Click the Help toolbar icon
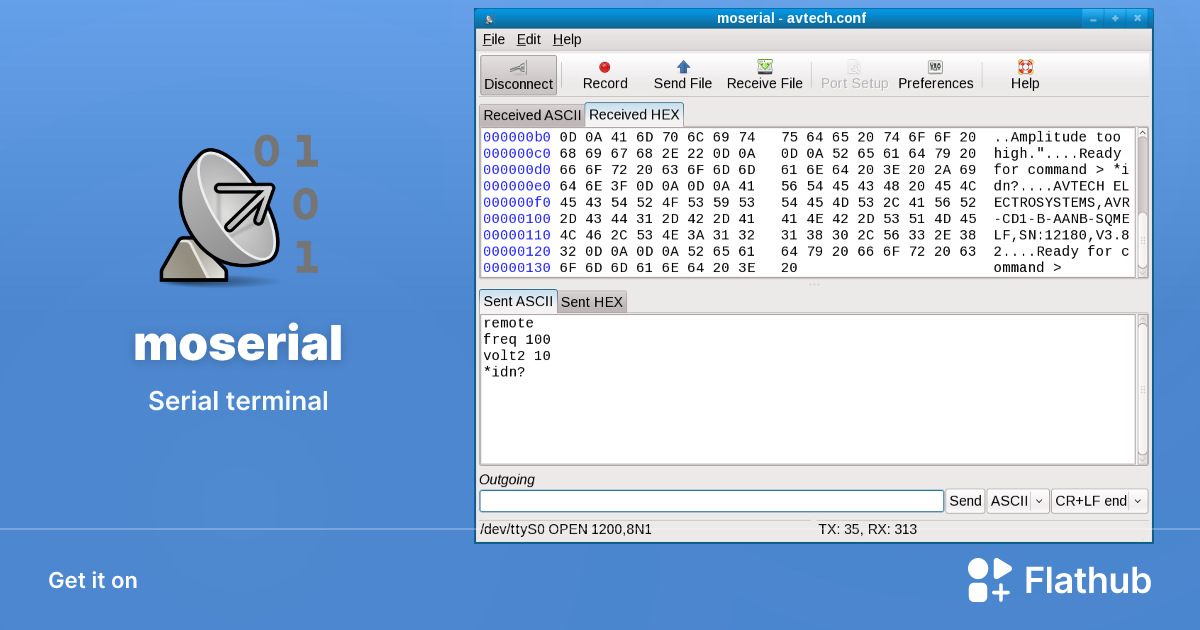Viewport: 1200px width, 630px height. (x=1025, y=74)
